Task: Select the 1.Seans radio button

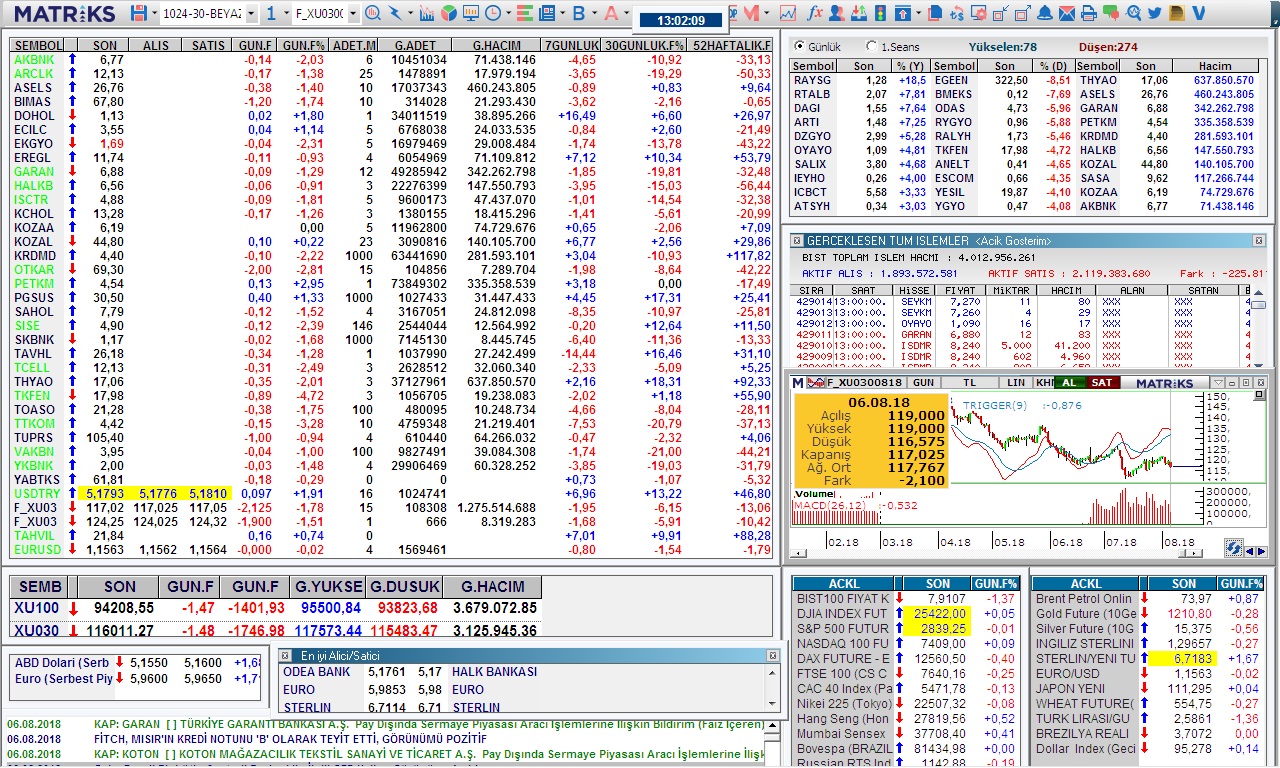Action: (x=872, y=47)
